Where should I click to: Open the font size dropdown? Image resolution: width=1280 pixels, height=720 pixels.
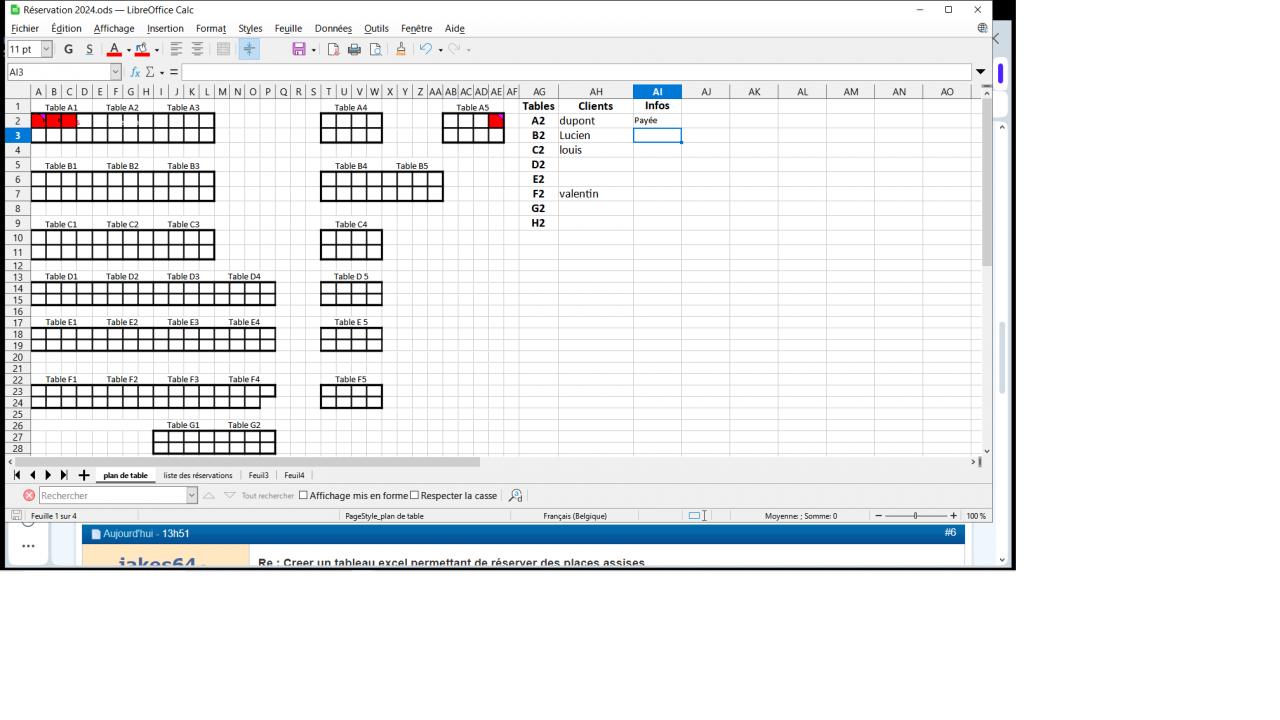click(x=46, y=49)
